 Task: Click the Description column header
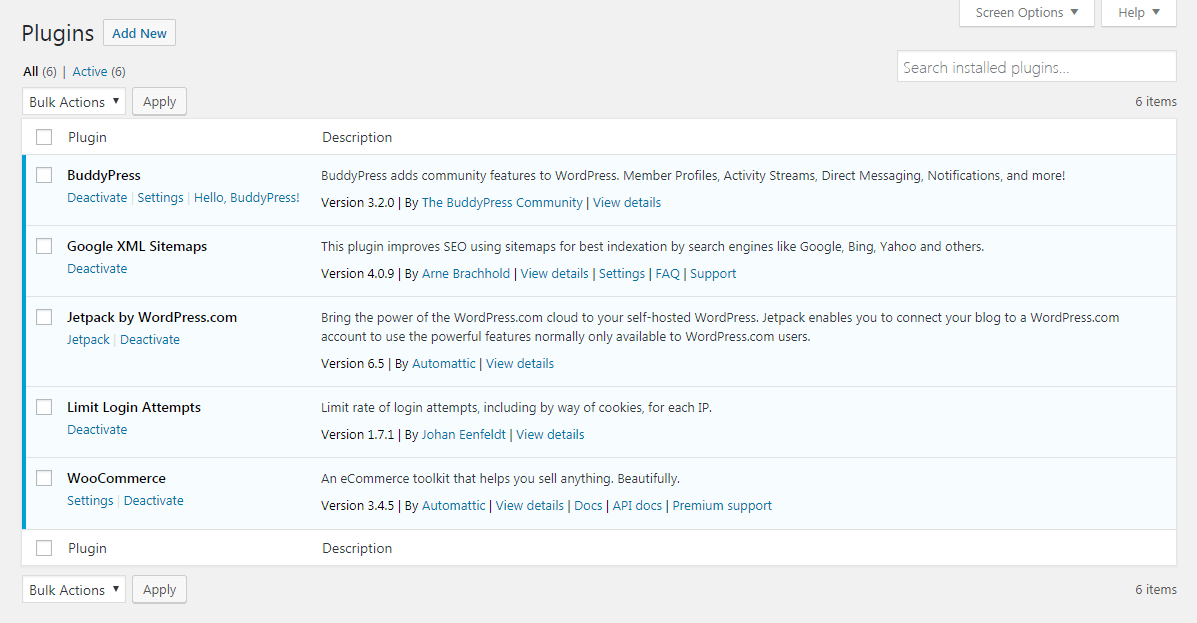coord(357,137)
